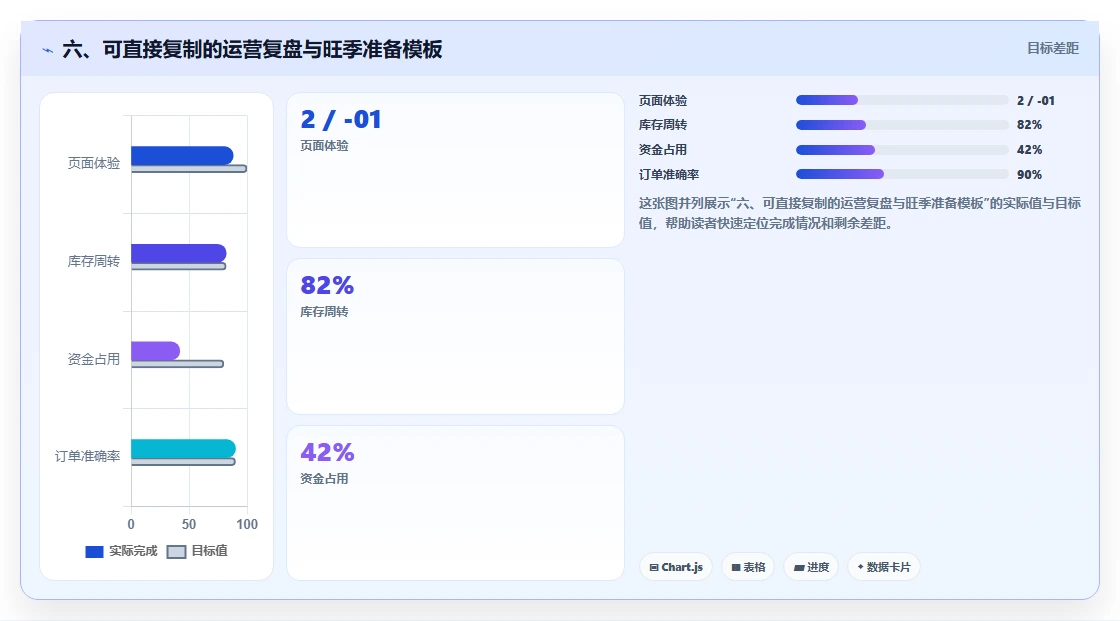Click the 82% value beside 库存周转 progress
Viewport: 1120px width, 621px height.
pos(1029,125)
